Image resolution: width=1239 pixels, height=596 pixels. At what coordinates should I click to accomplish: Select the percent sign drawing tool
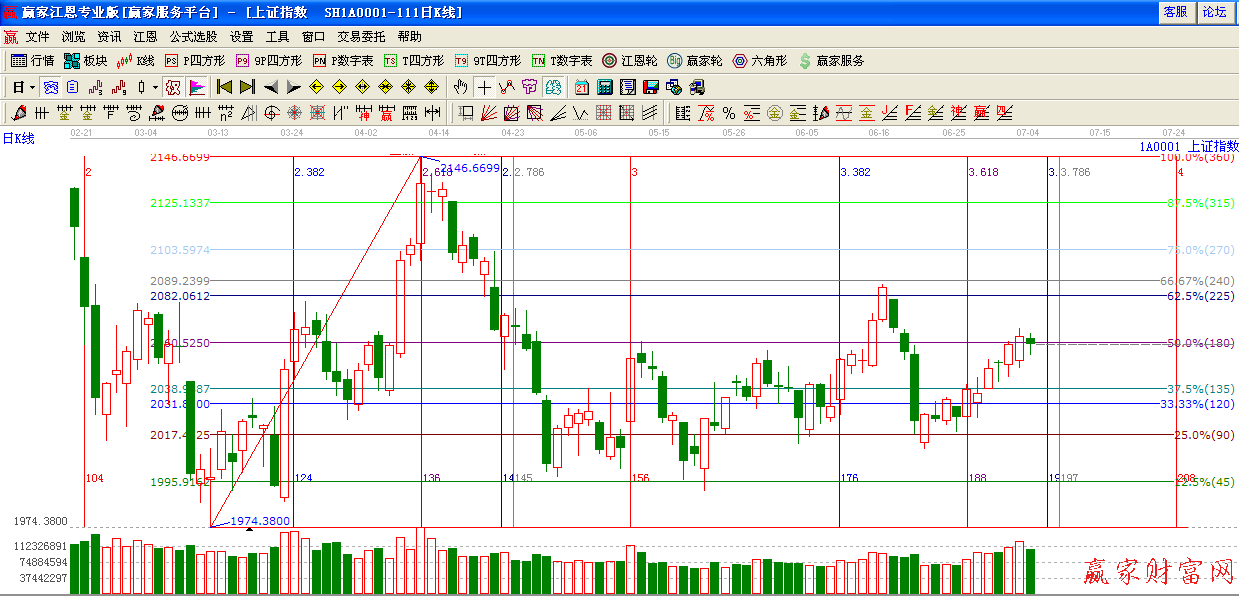point(729,113)
